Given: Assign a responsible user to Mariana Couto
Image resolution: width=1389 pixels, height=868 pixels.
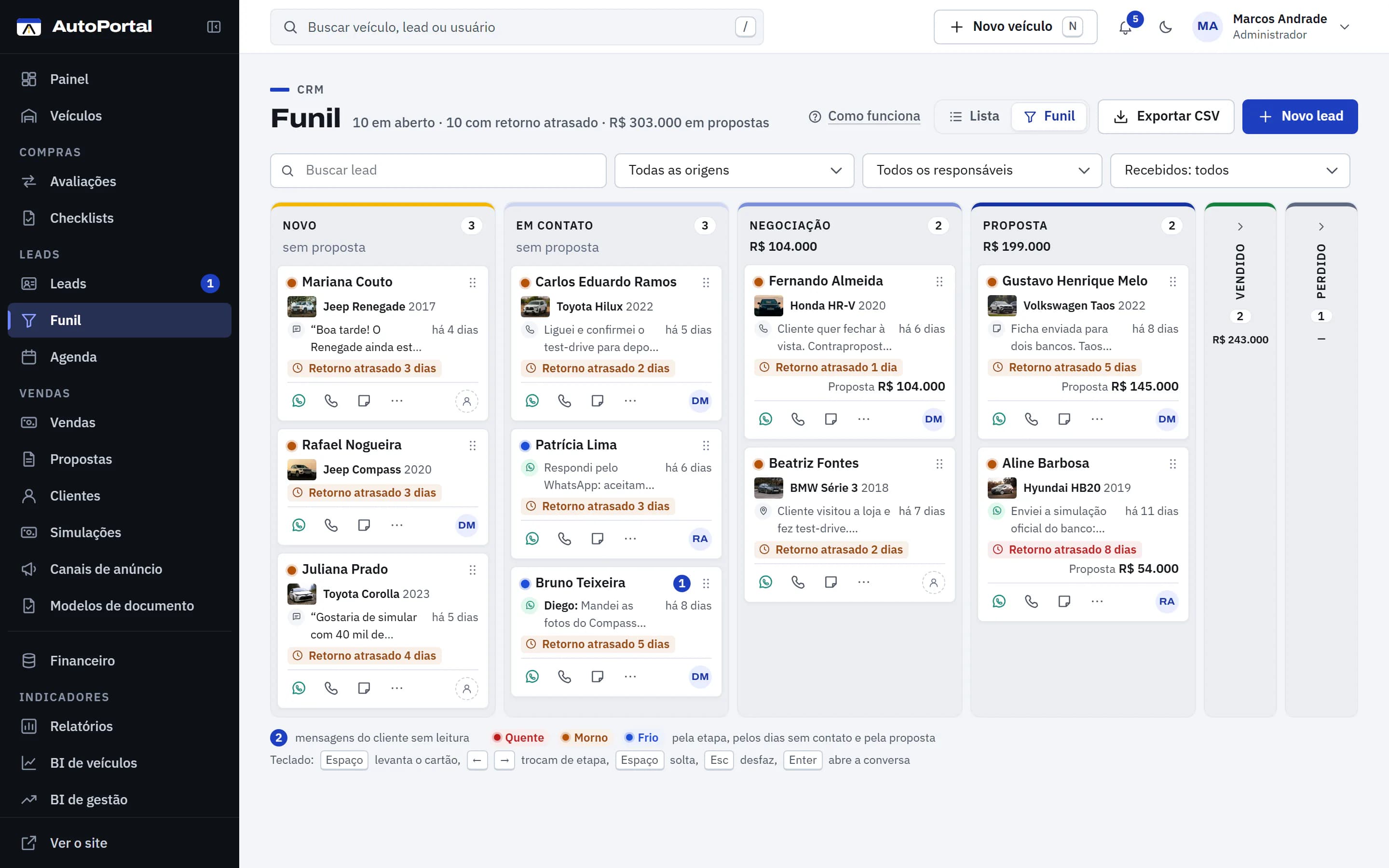Looking at the screenshot, I should click(467, 401).
